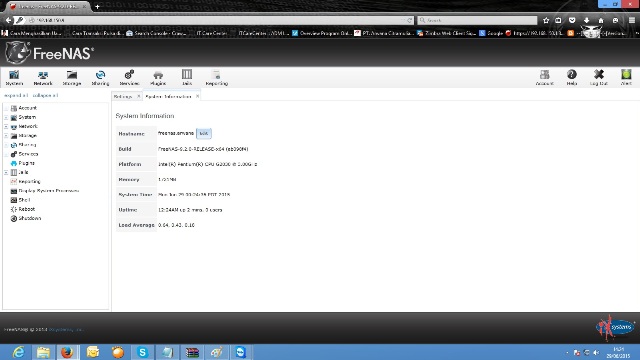Click the browser search field
The width and height of the screenshot is (640, 360).
[478, 20]
